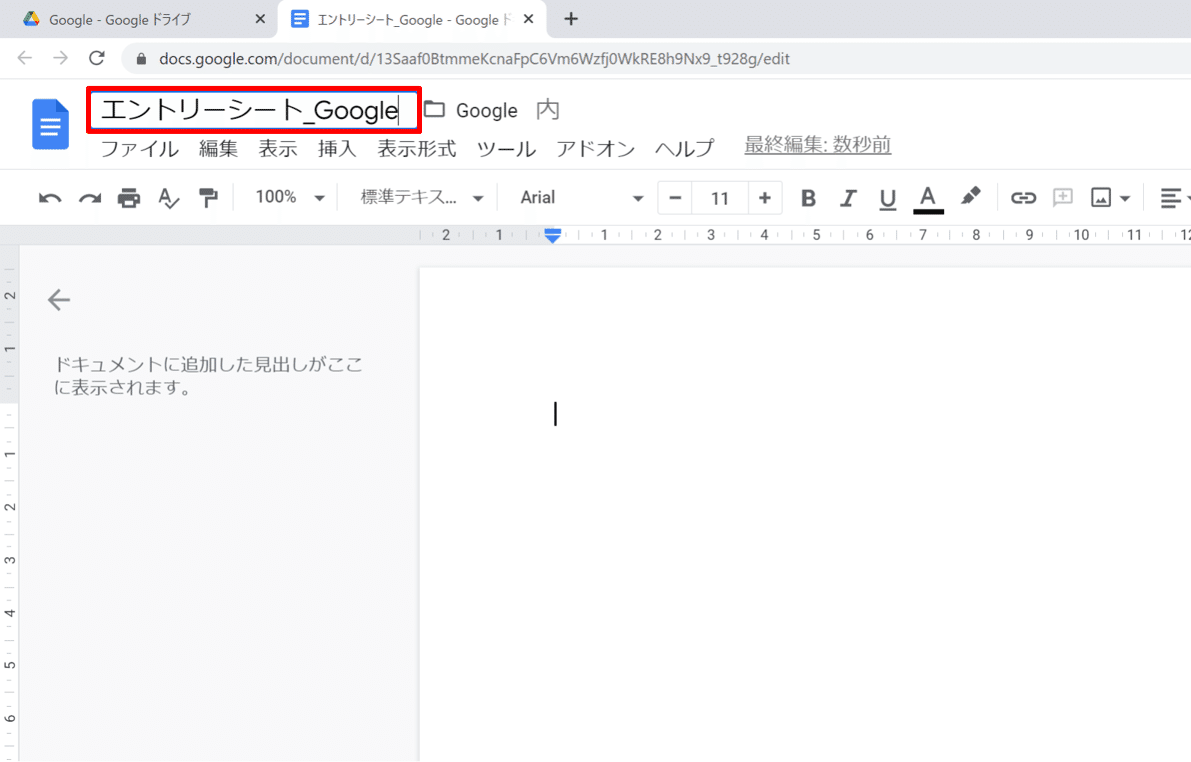The width and height of the screenshot is (1191, 762).
Task: Click the Google Docs home icon
Action: pos(51,124)
